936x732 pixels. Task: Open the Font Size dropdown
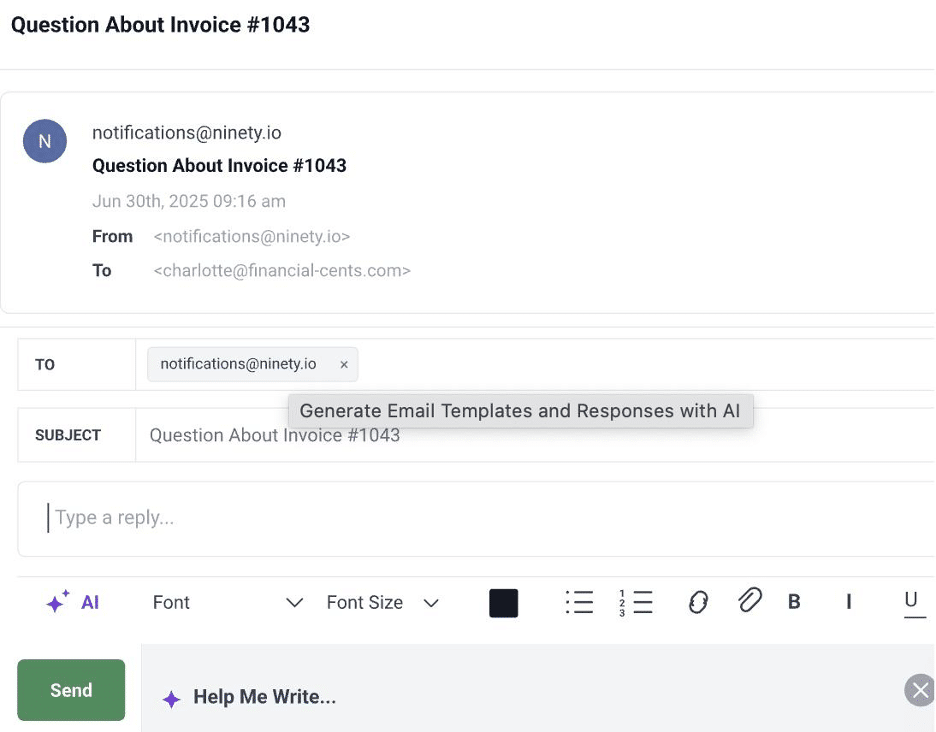pyautogui.click(x=383, y=602)
